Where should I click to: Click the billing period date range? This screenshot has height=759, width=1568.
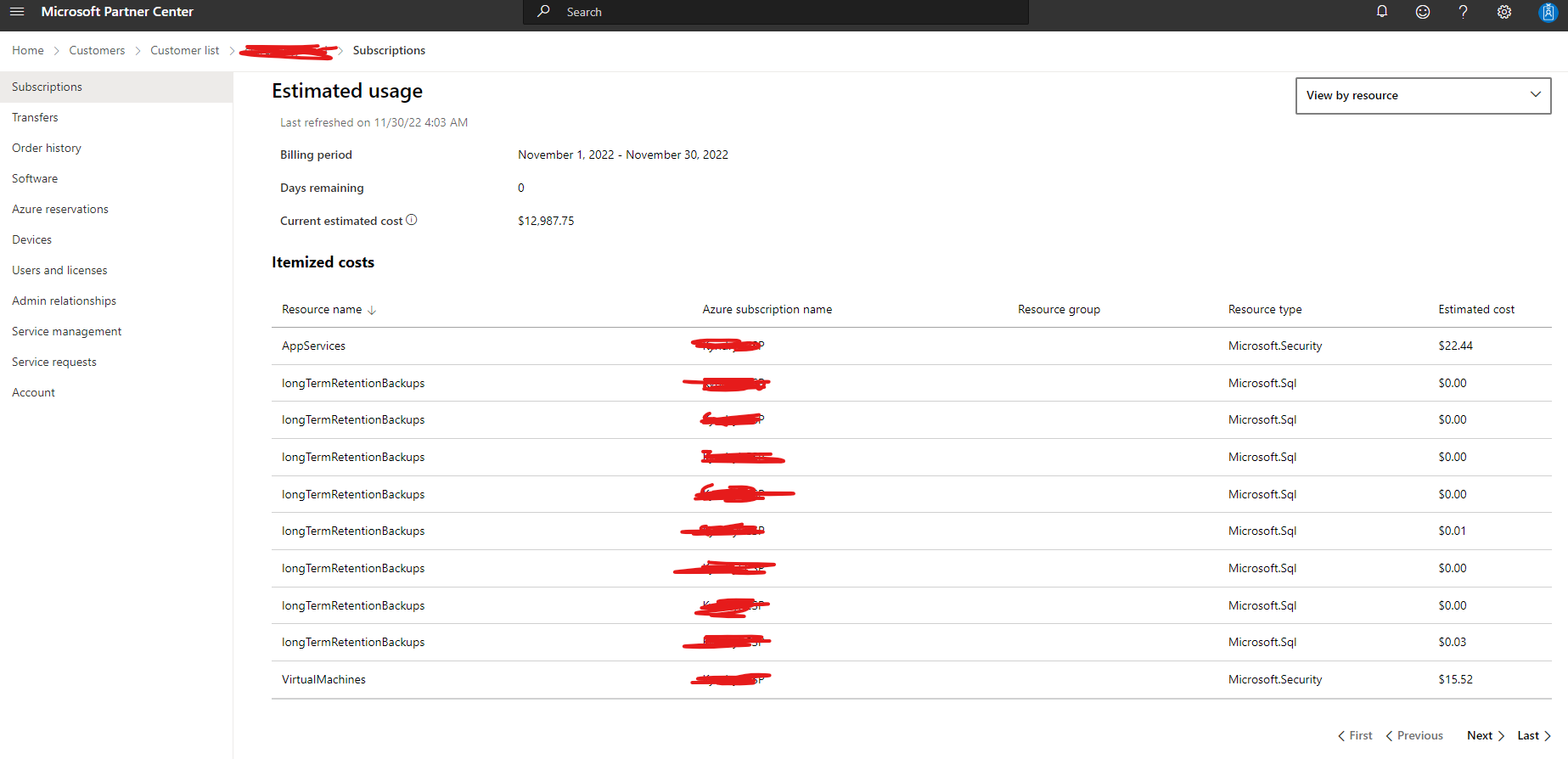tap(623, 155)
